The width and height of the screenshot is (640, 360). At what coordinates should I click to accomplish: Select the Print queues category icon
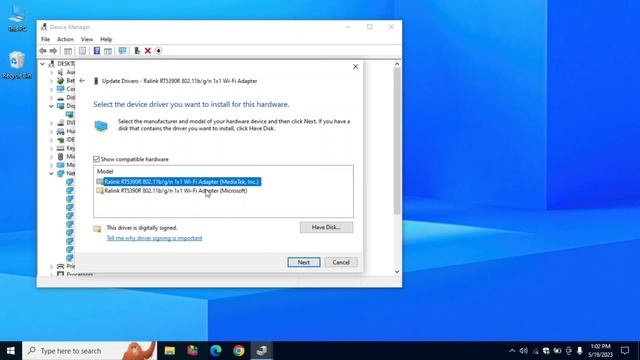point(60,266)
